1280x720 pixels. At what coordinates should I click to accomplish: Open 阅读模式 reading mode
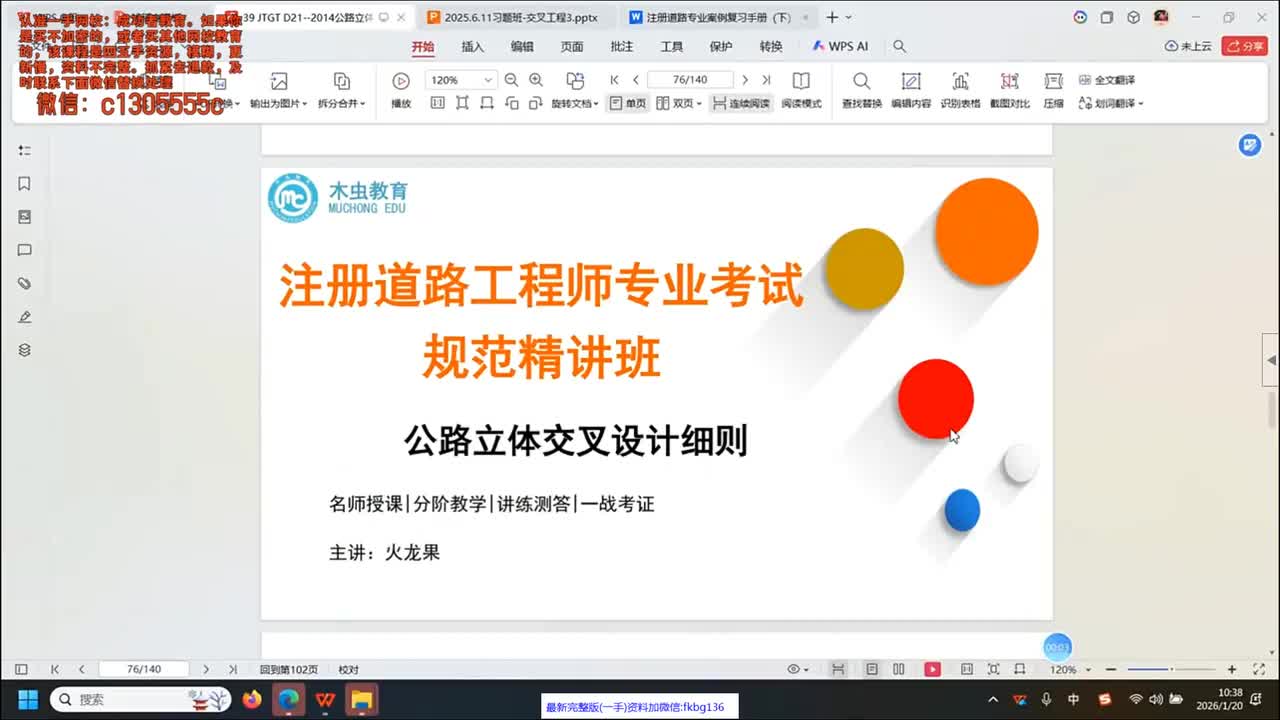(x=801, y=90)
